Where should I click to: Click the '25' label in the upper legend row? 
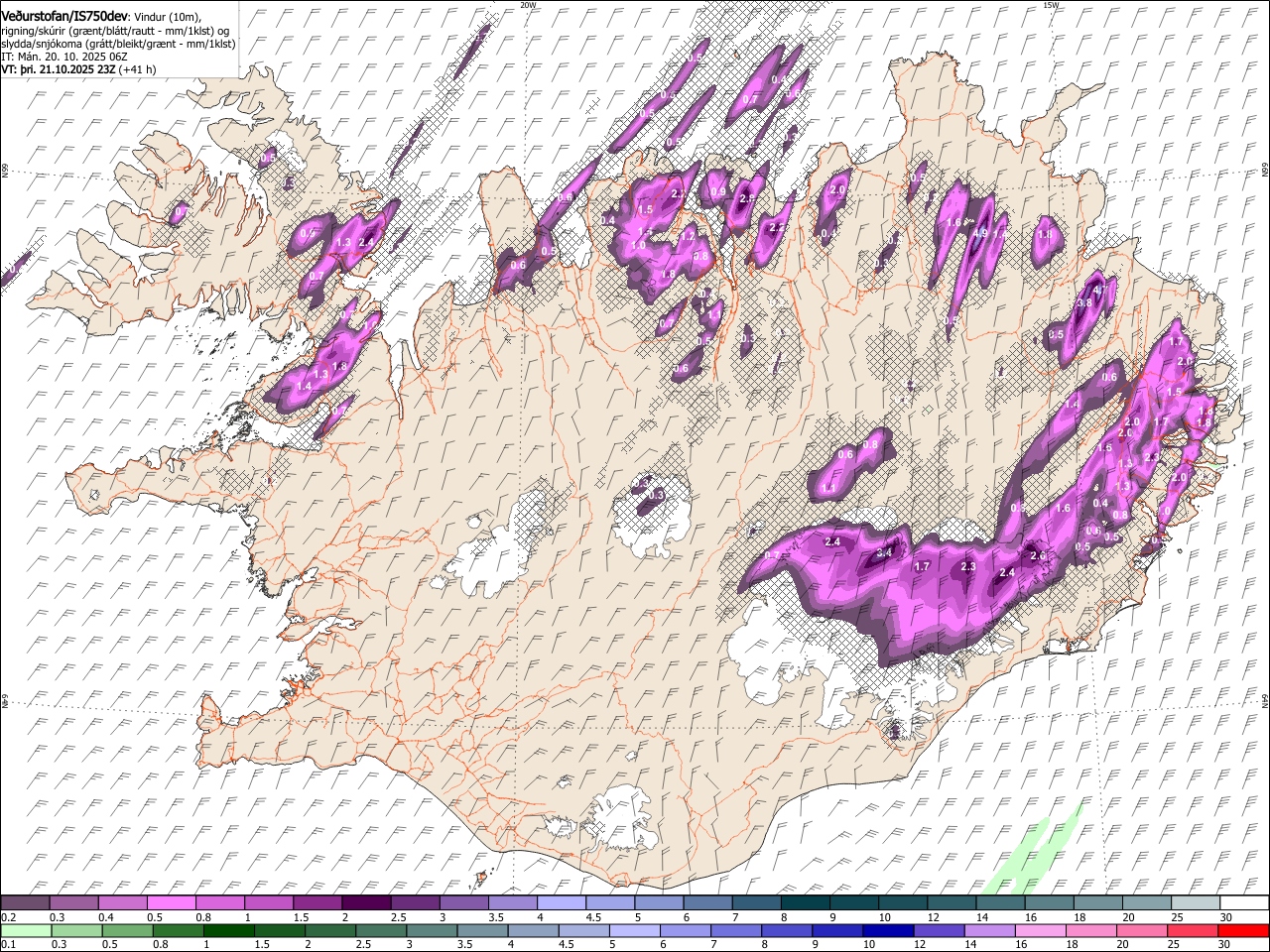tap(1176, 917)
